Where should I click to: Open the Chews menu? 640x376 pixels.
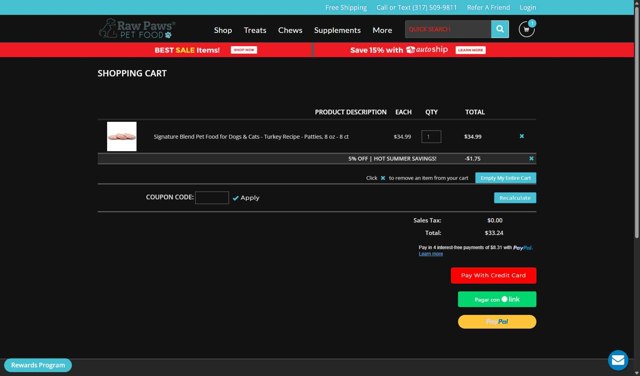point(290,30)
